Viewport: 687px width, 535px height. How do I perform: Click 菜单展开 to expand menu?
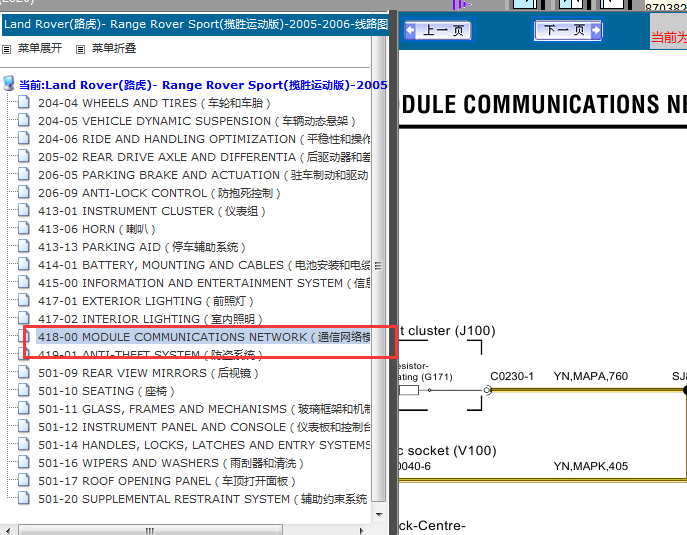(39, 48)
